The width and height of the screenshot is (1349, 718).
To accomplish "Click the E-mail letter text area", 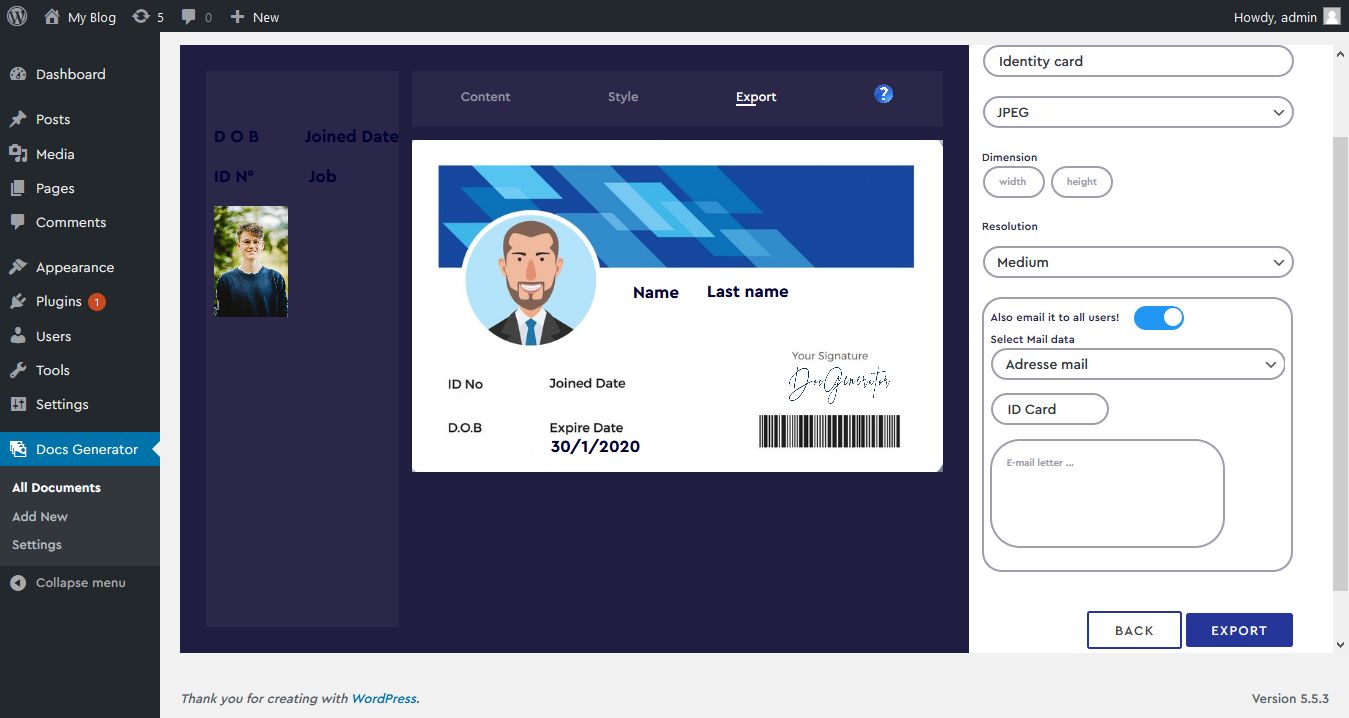I will click(1107, 494).
